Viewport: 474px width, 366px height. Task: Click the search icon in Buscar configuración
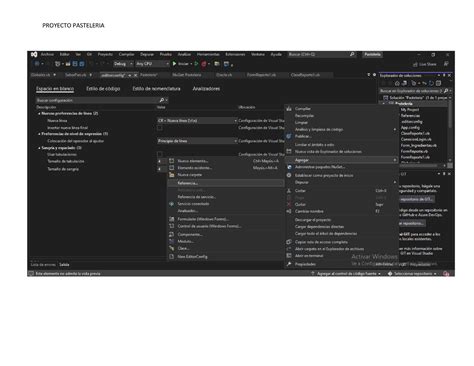(162, 100)
